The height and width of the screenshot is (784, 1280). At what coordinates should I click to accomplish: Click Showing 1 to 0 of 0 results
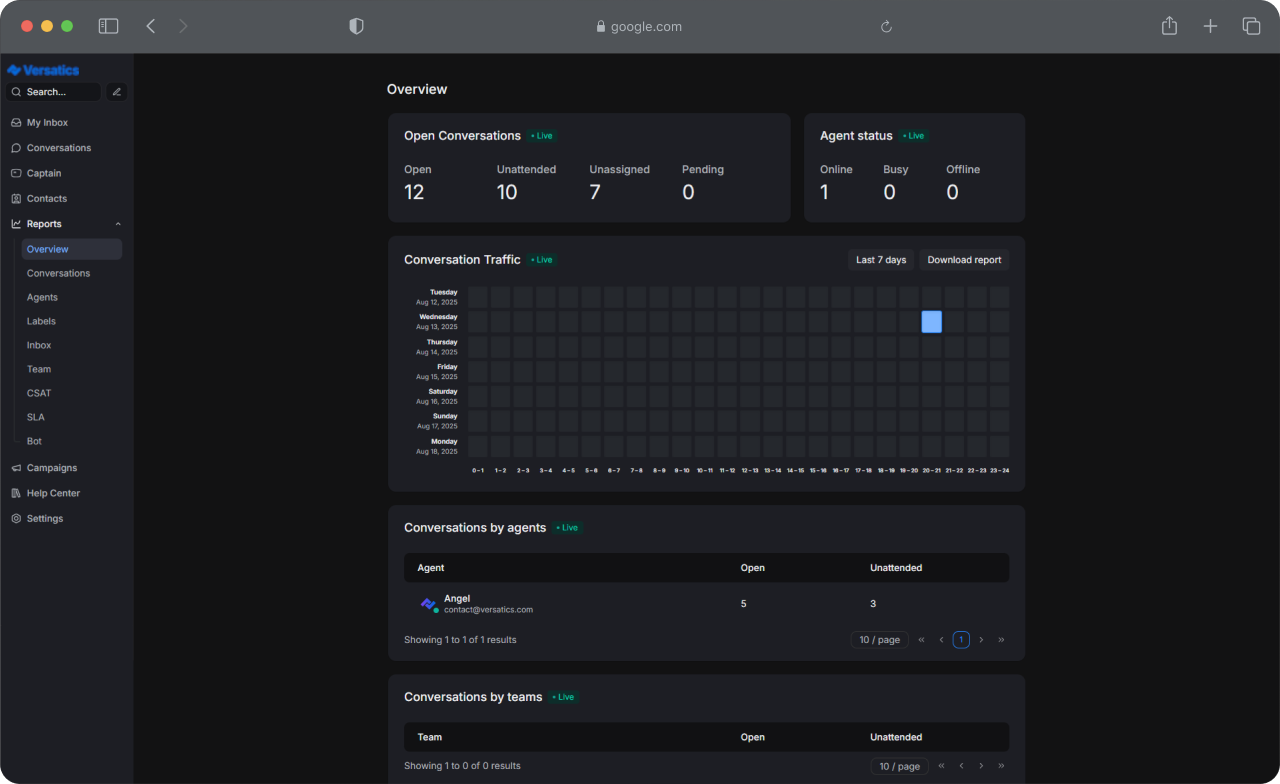(x=462, y=766)
